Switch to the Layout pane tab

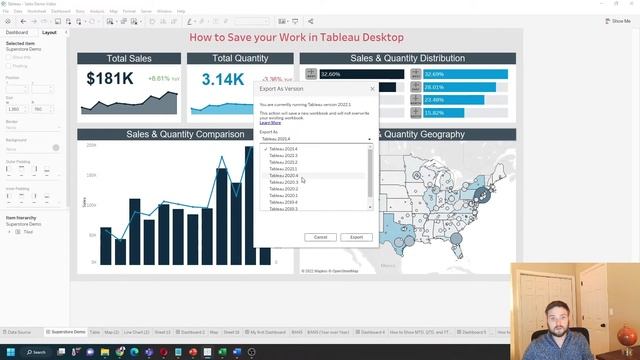point(49,32)
